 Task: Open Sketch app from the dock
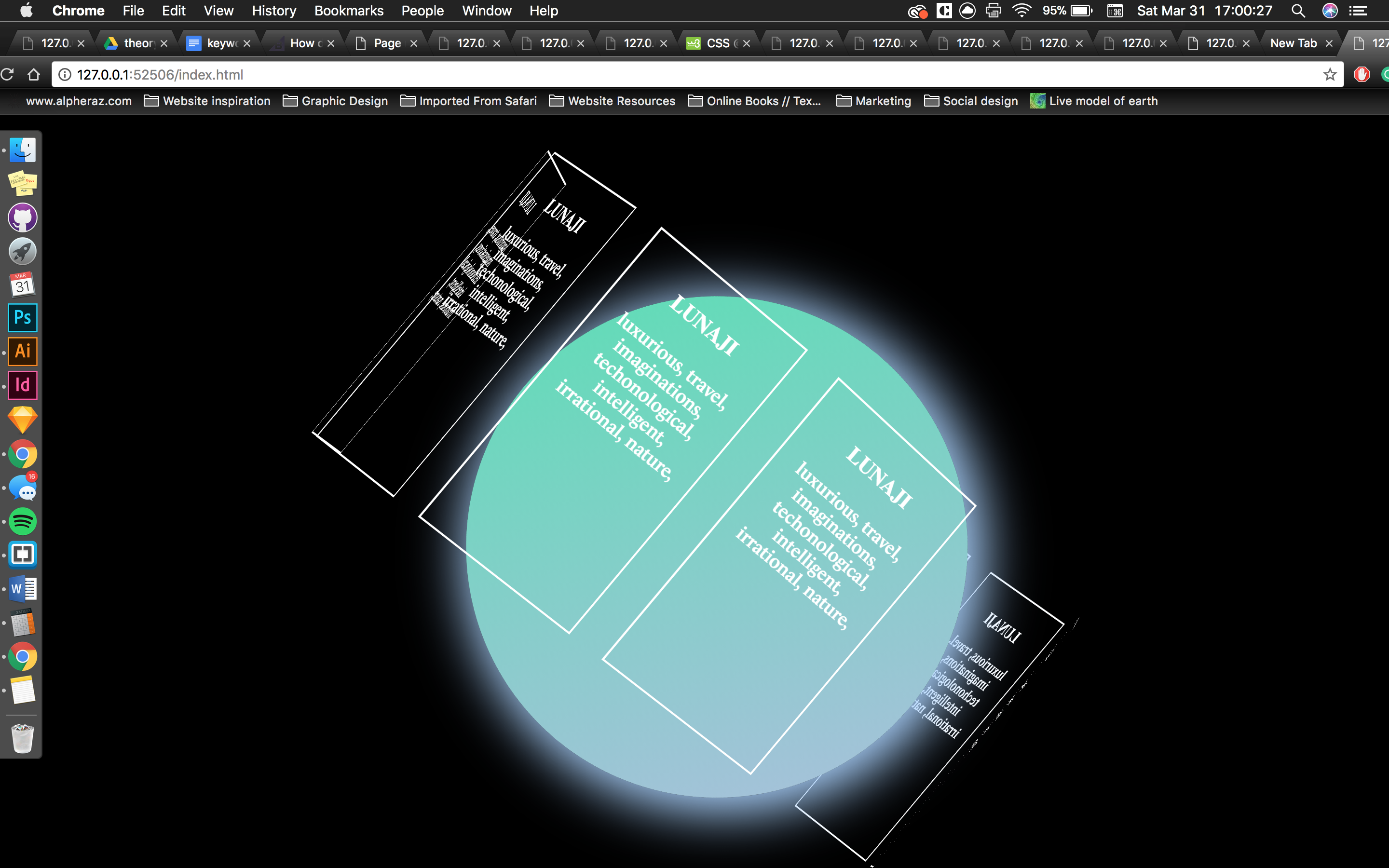coord(22,420)
